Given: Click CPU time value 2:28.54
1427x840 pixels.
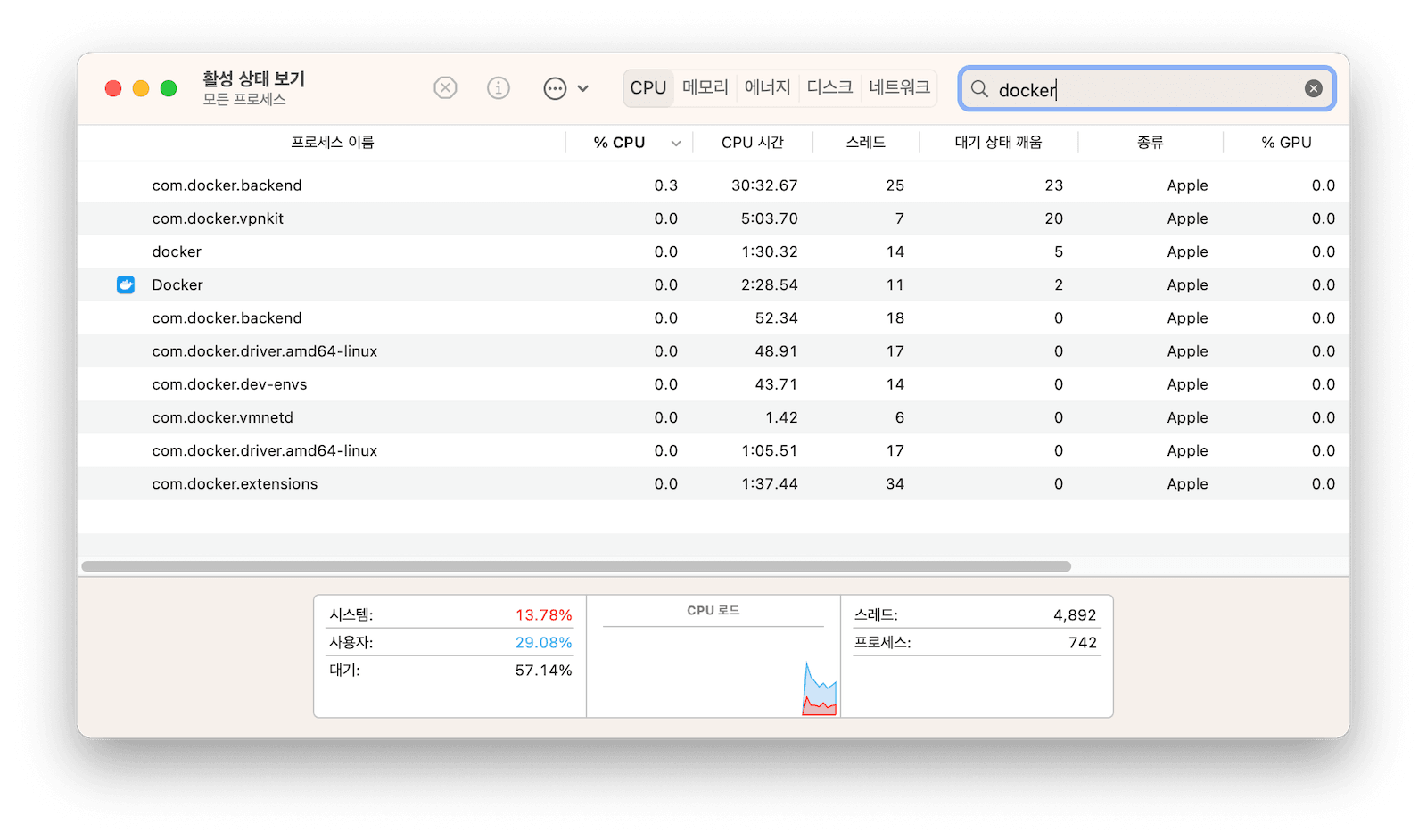Looking at the screenshot, I should (770, 284).
